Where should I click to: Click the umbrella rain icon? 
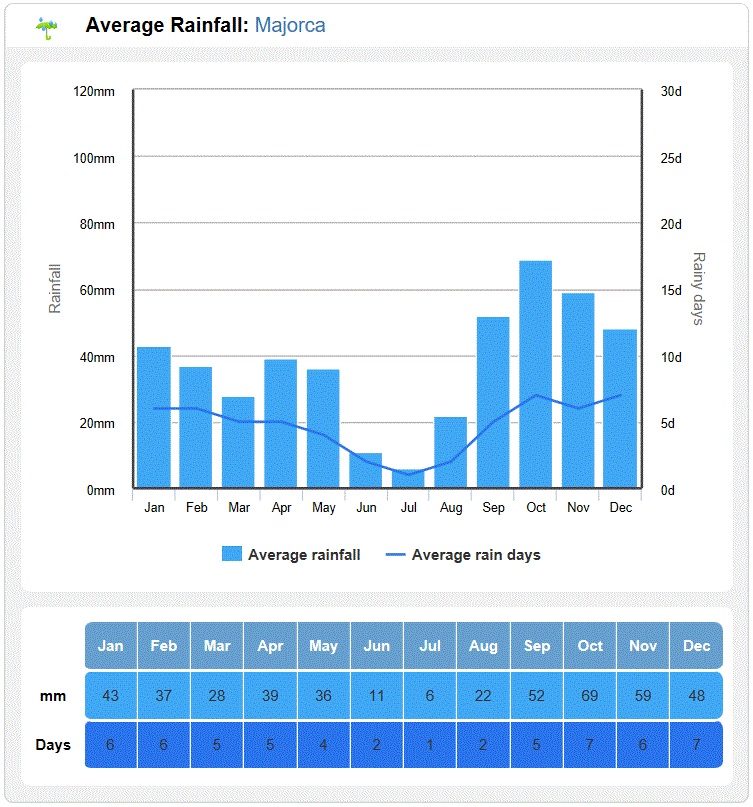tap(46, 27)
